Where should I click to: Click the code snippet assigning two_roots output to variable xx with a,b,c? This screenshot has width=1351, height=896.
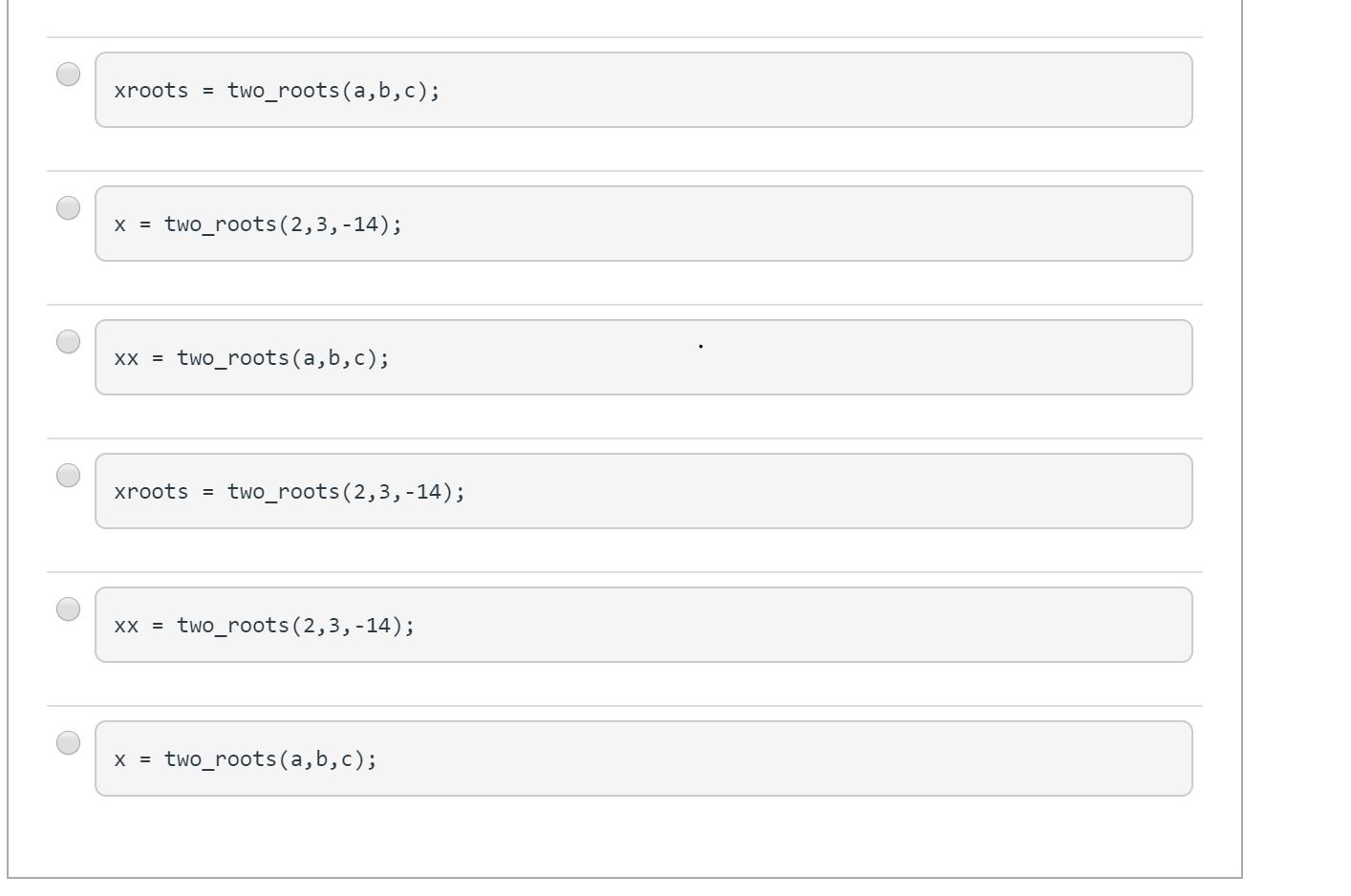point(642,356)
